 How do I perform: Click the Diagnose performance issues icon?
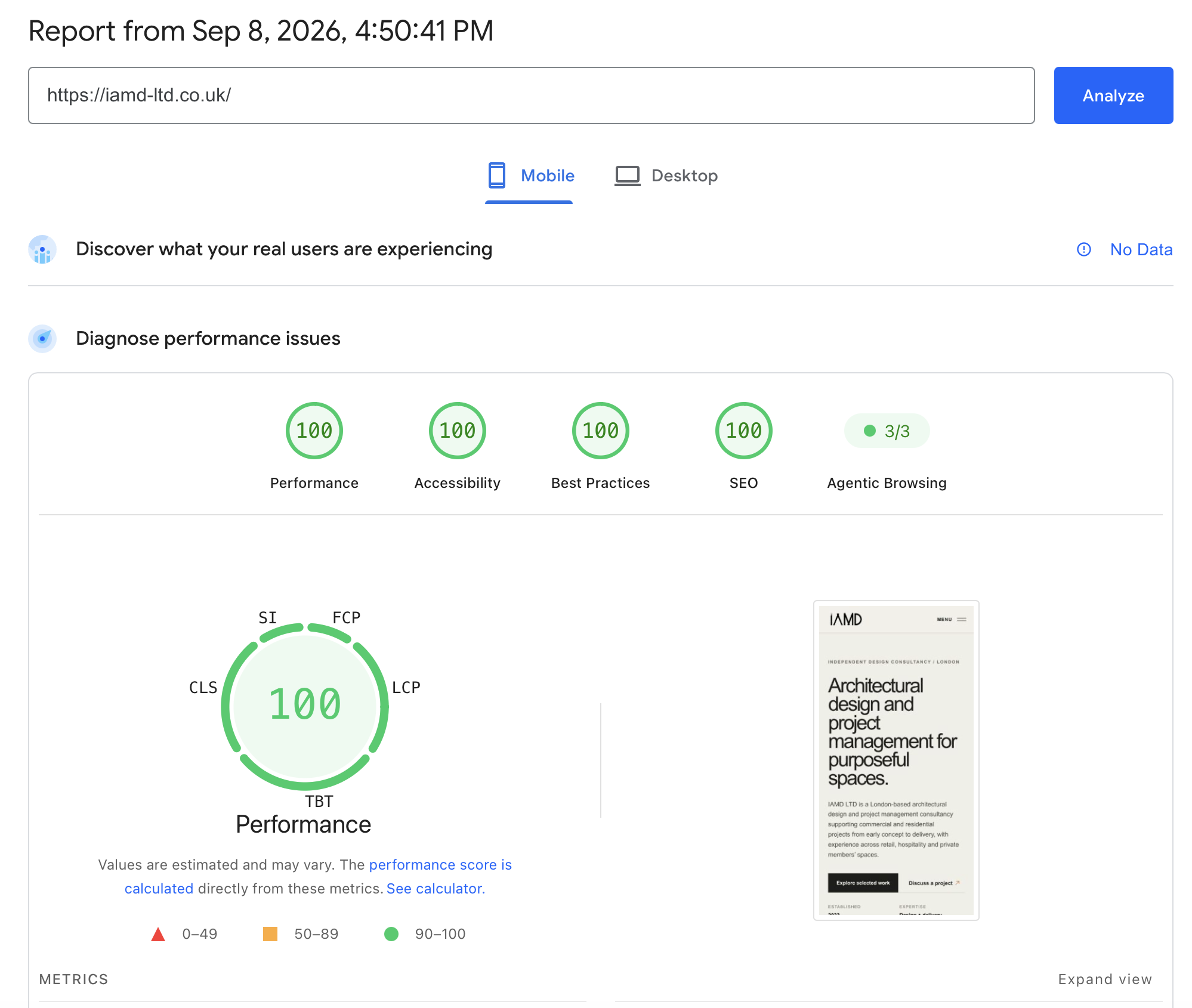click(42, 339)
